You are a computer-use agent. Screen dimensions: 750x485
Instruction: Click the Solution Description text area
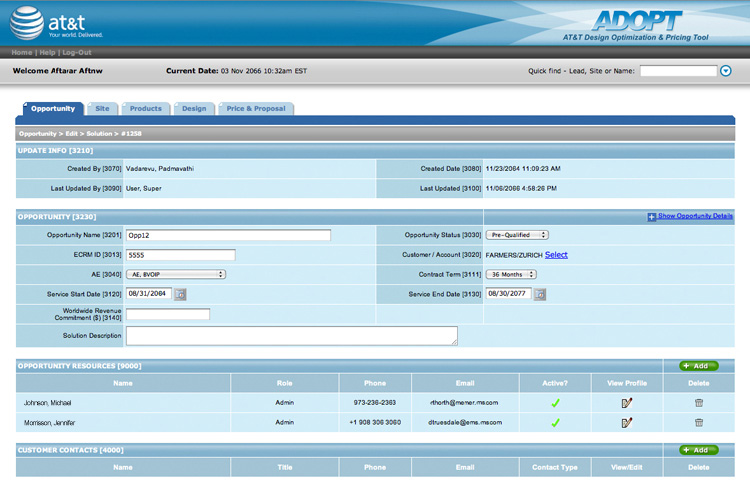[x=292, y=336]
